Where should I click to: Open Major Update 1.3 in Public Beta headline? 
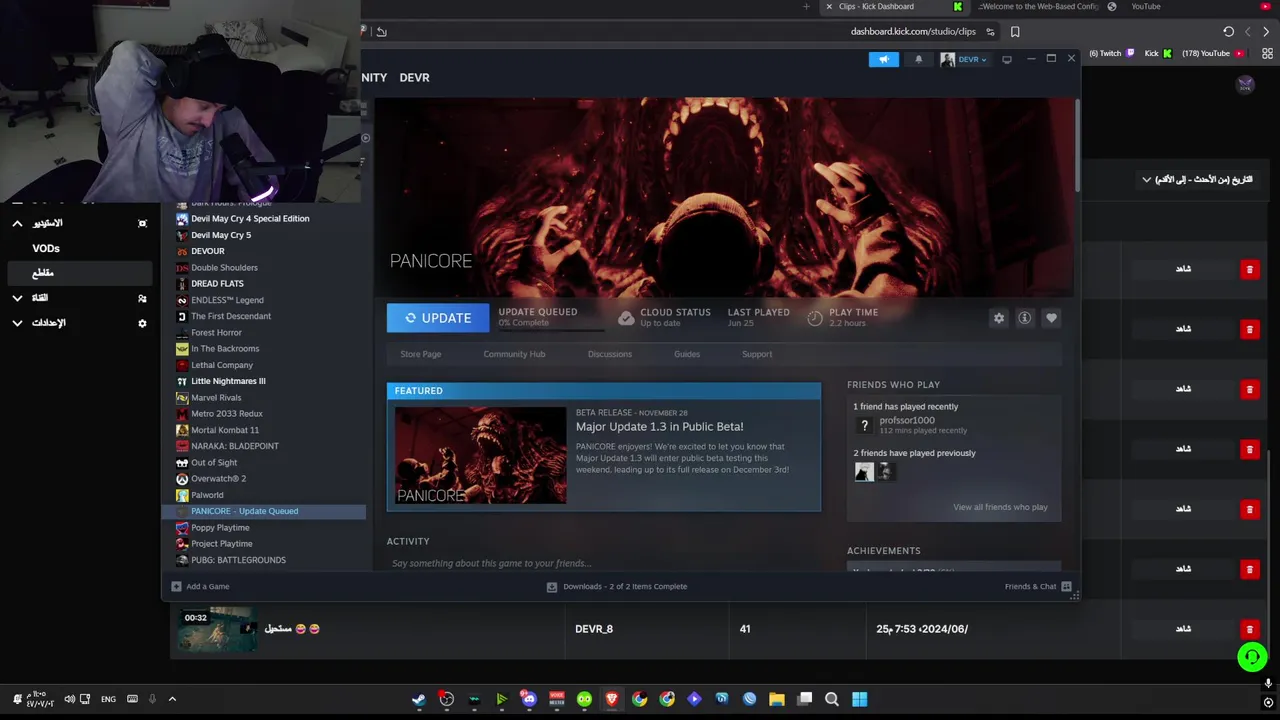coord(659,426)
